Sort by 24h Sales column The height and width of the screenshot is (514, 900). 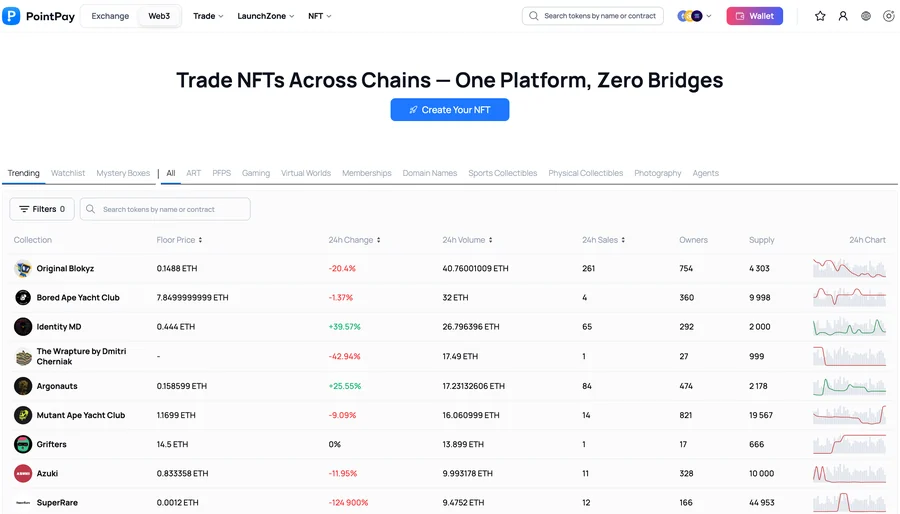coord(603,240)
